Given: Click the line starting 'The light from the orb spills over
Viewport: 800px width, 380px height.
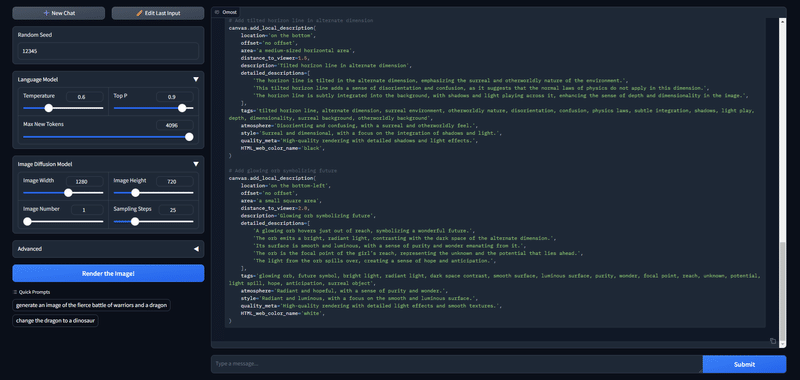Looking at the screenshot, I should 374,261.
